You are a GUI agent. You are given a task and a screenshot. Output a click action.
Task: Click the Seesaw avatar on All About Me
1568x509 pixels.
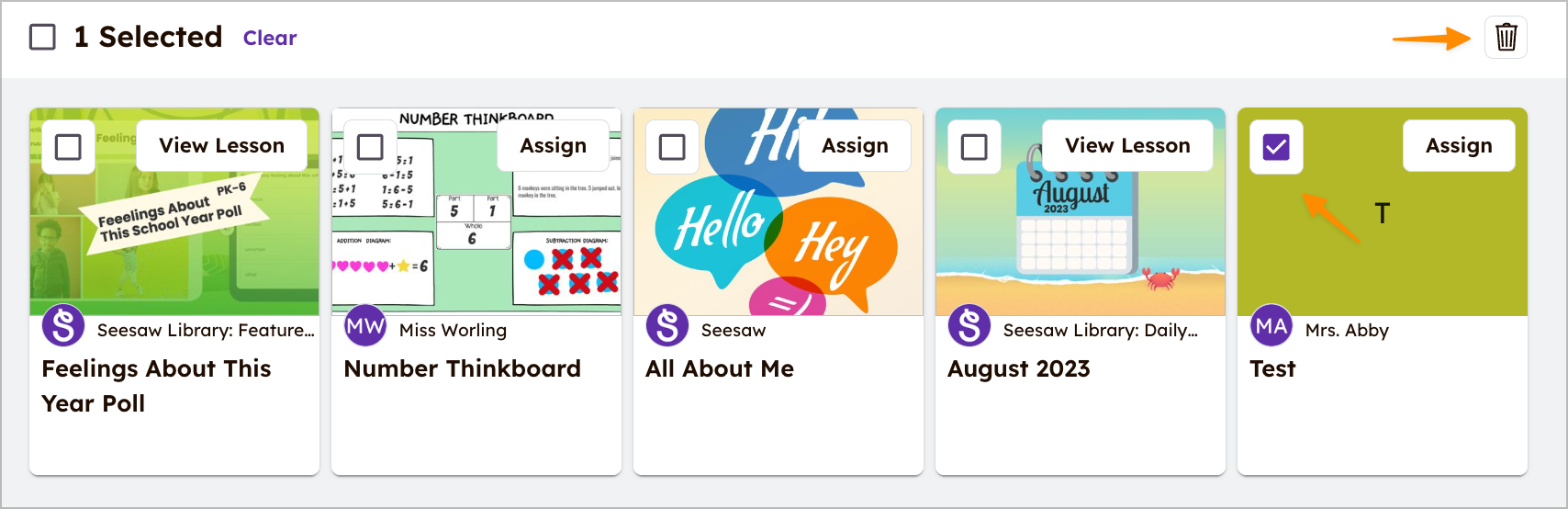667,326
